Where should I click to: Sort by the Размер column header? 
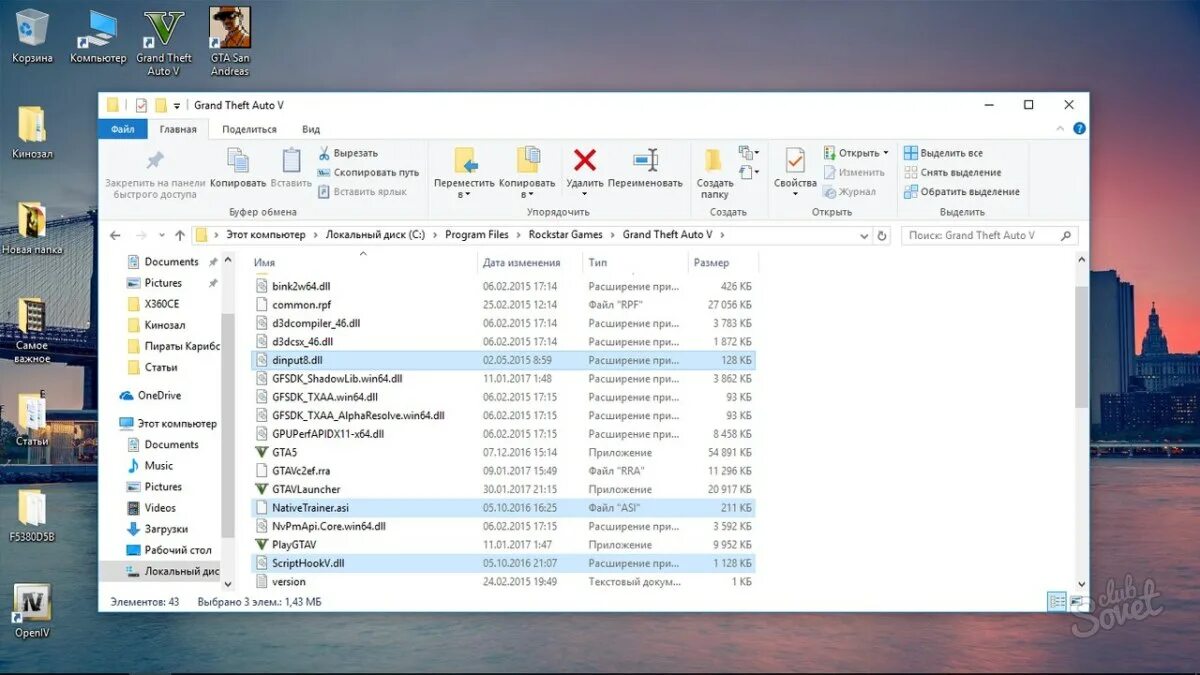point(722,262)
